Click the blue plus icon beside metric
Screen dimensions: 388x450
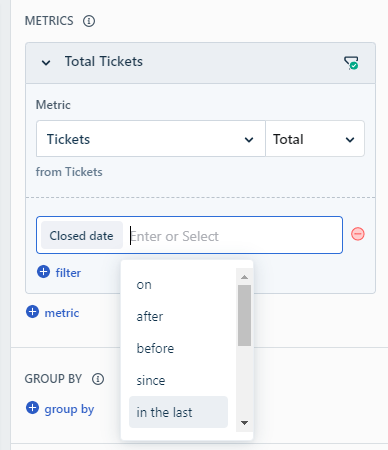click(32, 312)
